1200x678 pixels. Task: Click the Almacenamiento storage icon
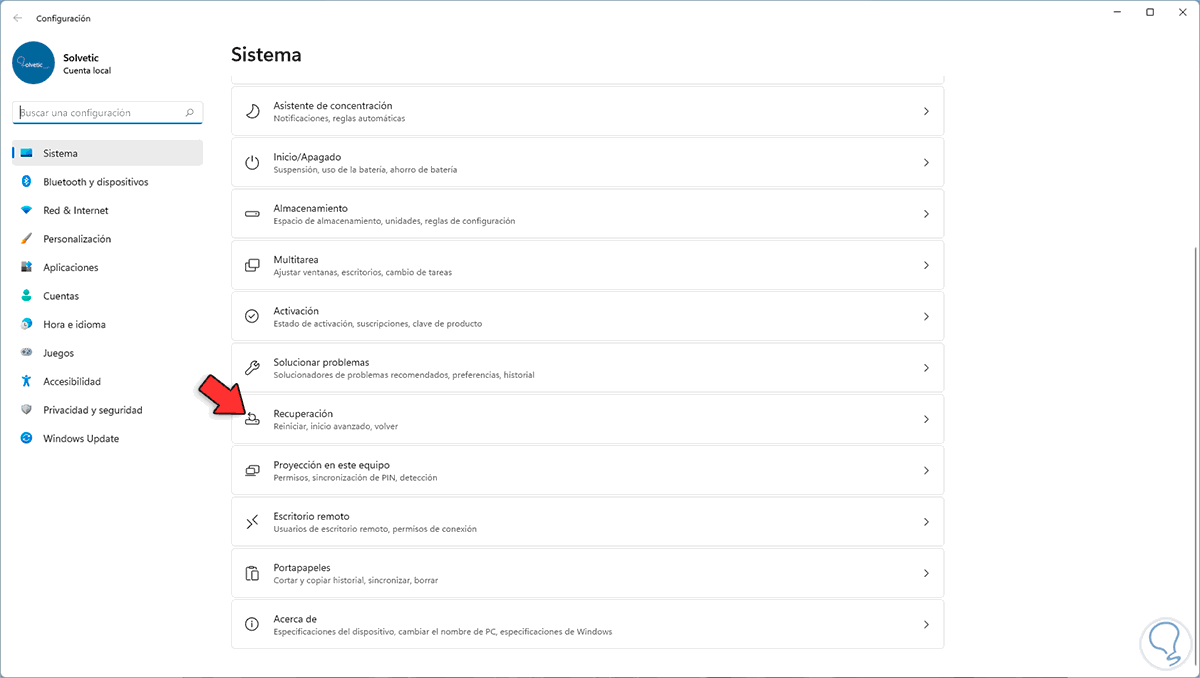point(253,214)
